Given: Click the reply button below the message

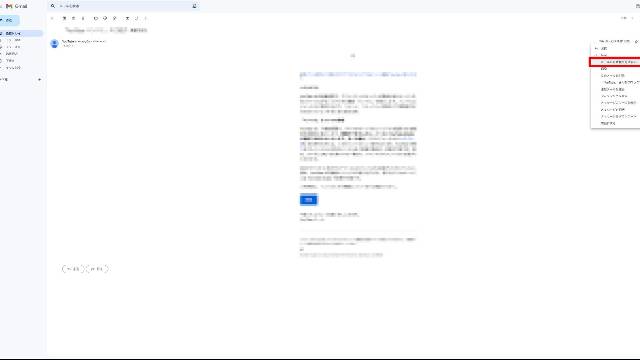Looking at the screenshot, I should pos(73,269).
